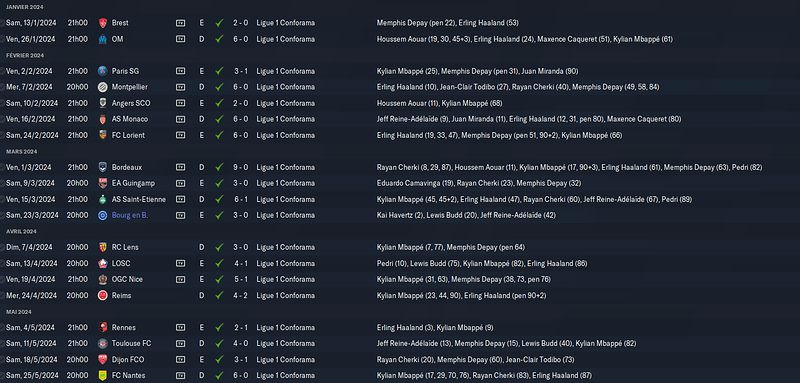The height and width of the screenshot is (383, 800).
Task: Click the OGC Nice club badge
Action: pyautogui.click(x=103, y=279)
